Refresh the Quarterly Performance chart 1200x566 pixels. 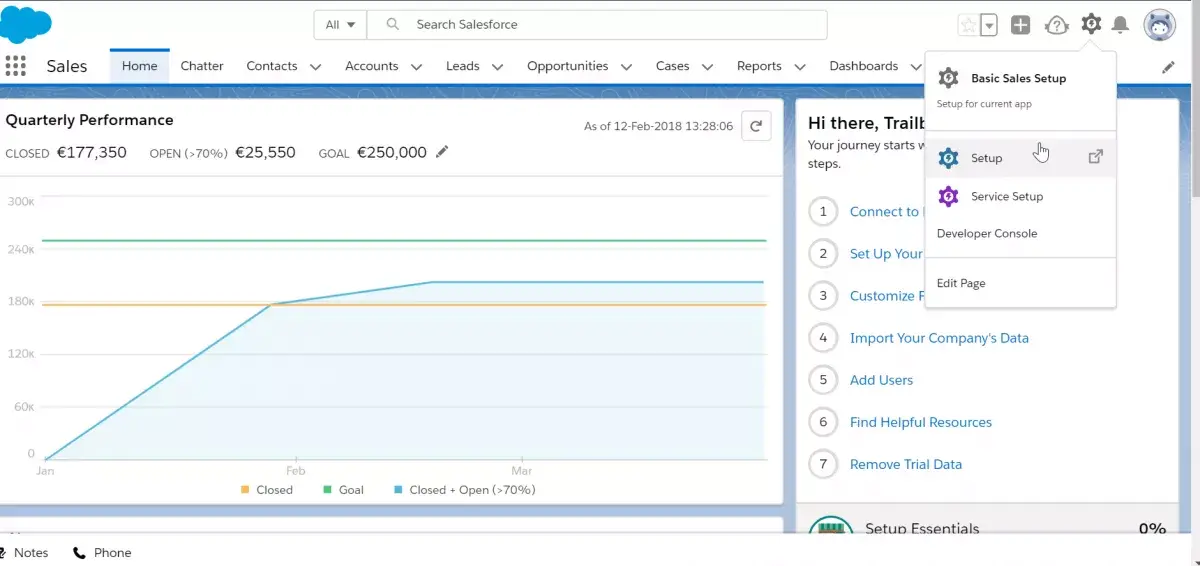coord(756,126)
